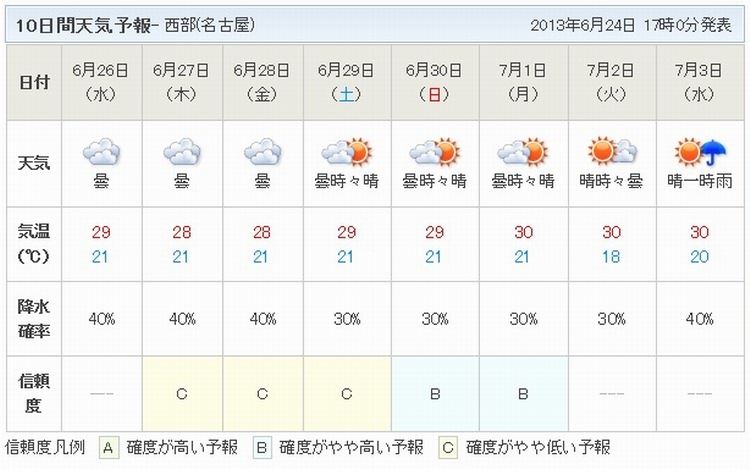
Task: Select the 6月29日 (土) date header
Action: 347,82
